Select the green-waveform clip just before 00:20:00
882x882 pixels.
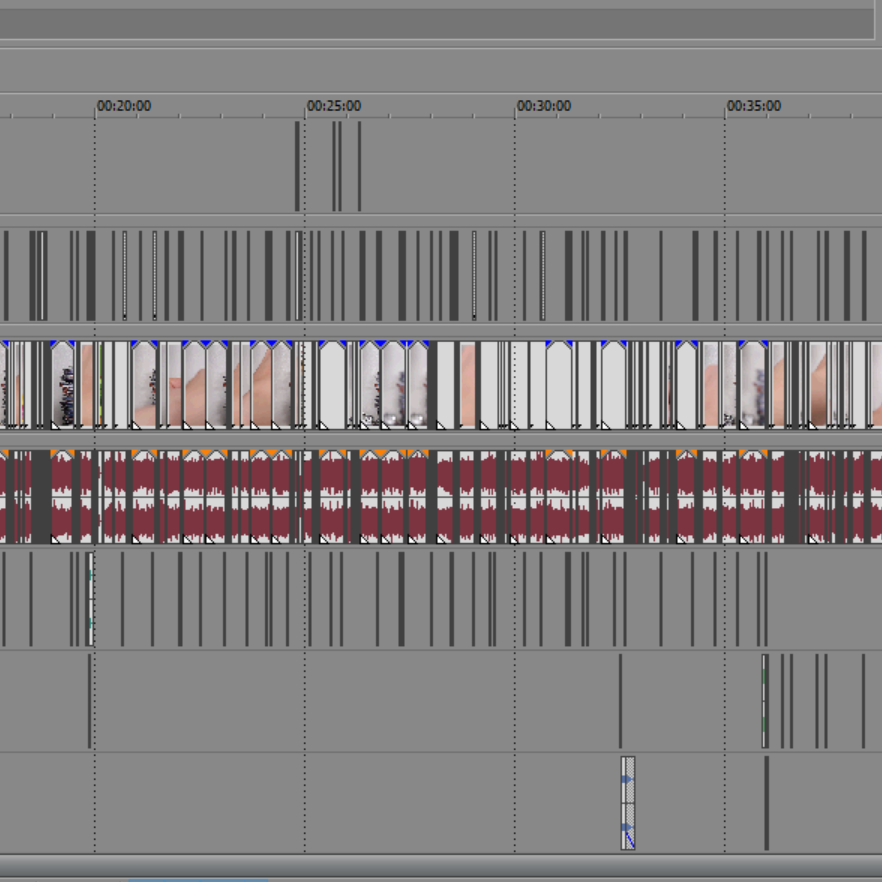(x=90, y=598)
